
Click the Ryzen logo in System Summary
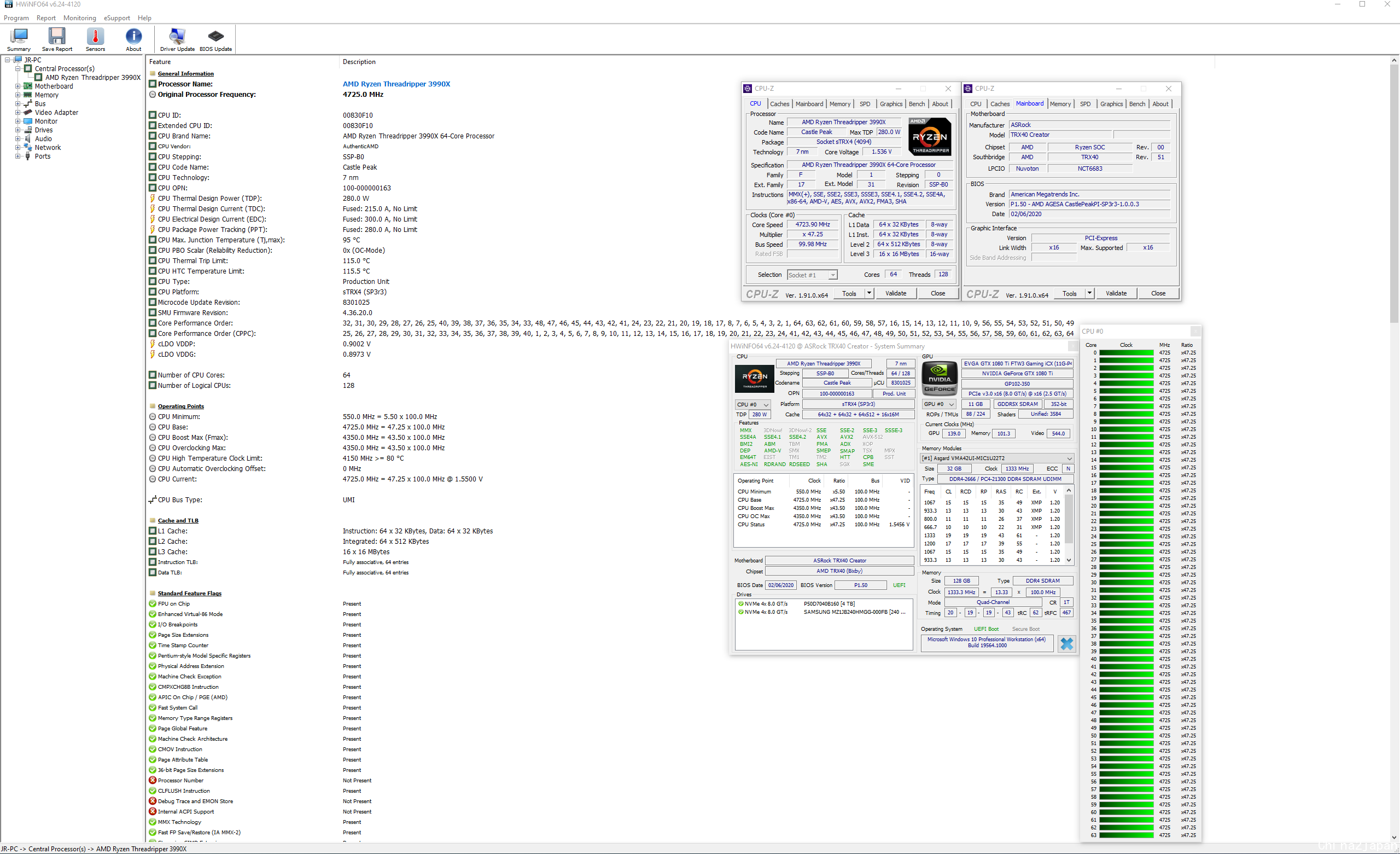(755, 379)
